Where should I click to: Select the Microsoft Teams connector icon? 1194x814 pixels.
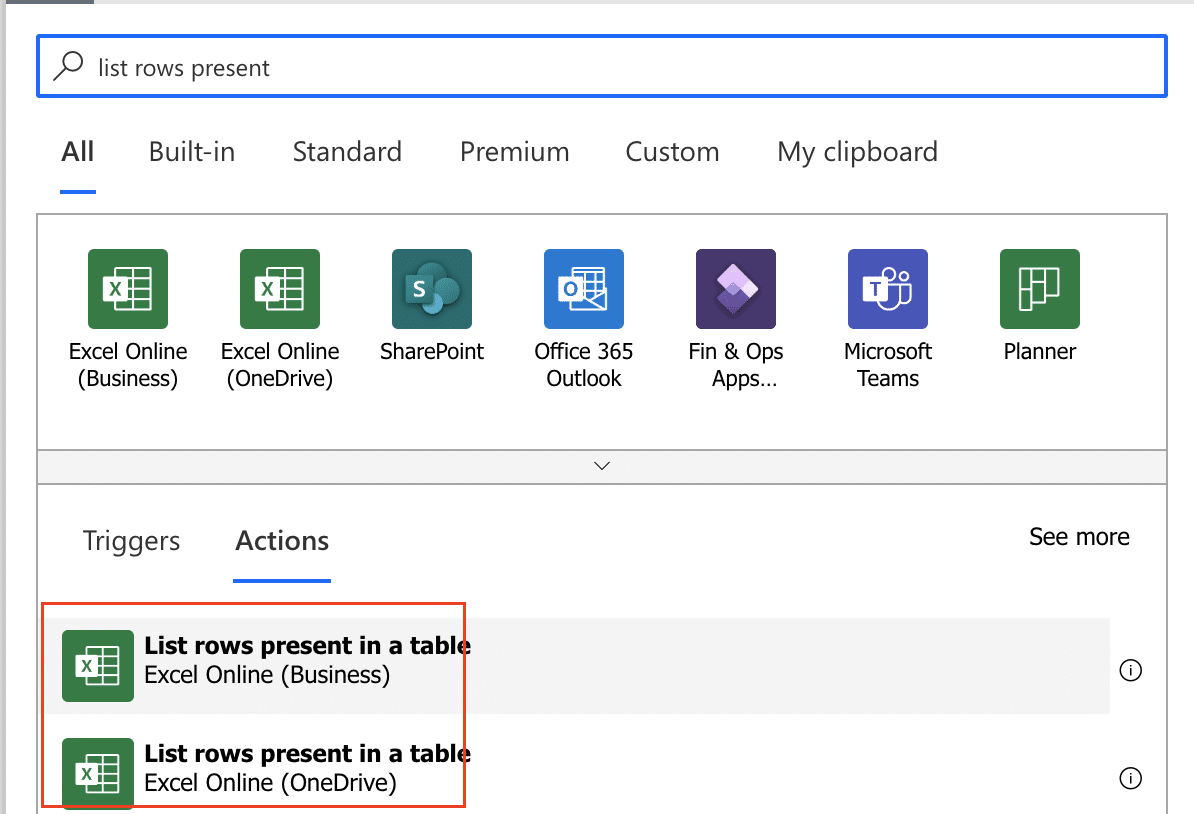(888, 289)
